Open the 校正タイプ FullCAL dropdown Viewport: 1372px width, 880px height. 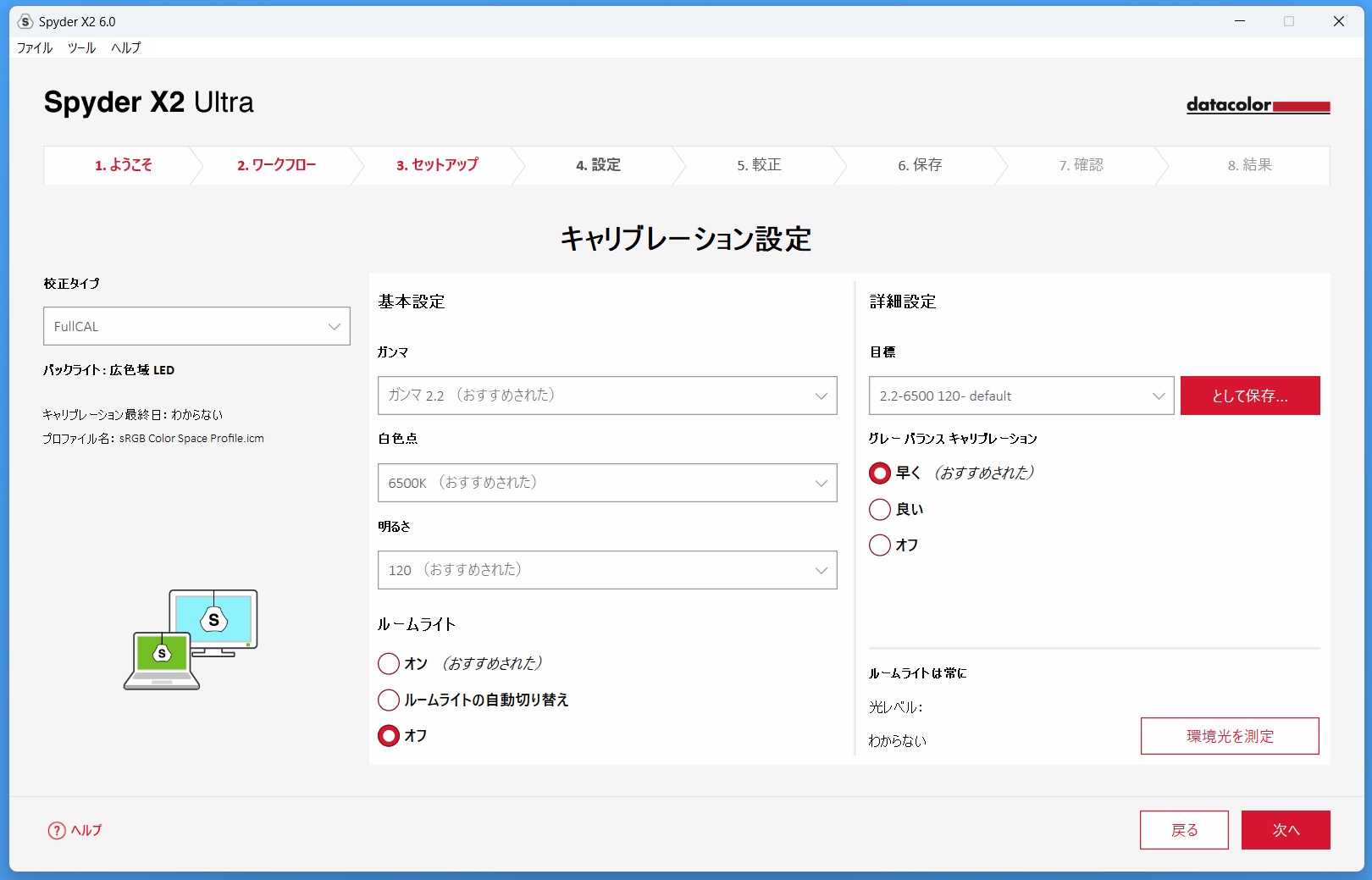(x=196, y=326)
